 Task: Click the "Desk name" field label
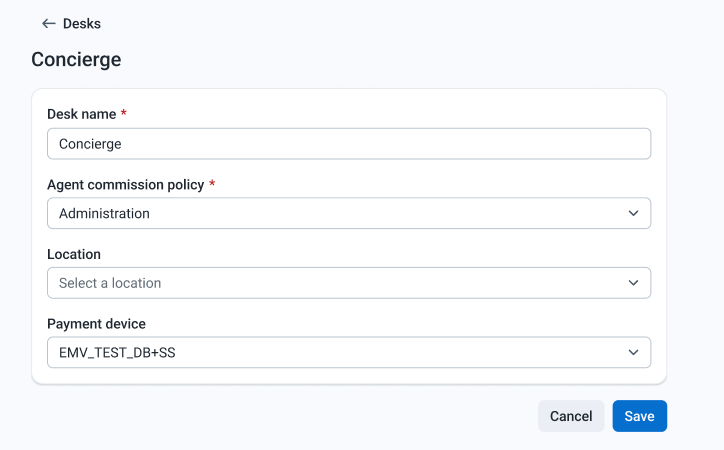81,115
